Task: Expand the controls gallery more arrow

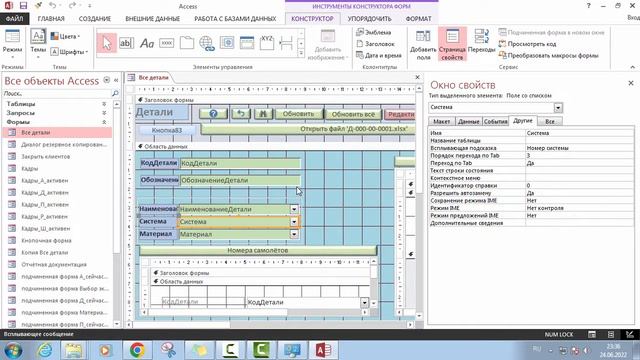Action: click(301, 53)
